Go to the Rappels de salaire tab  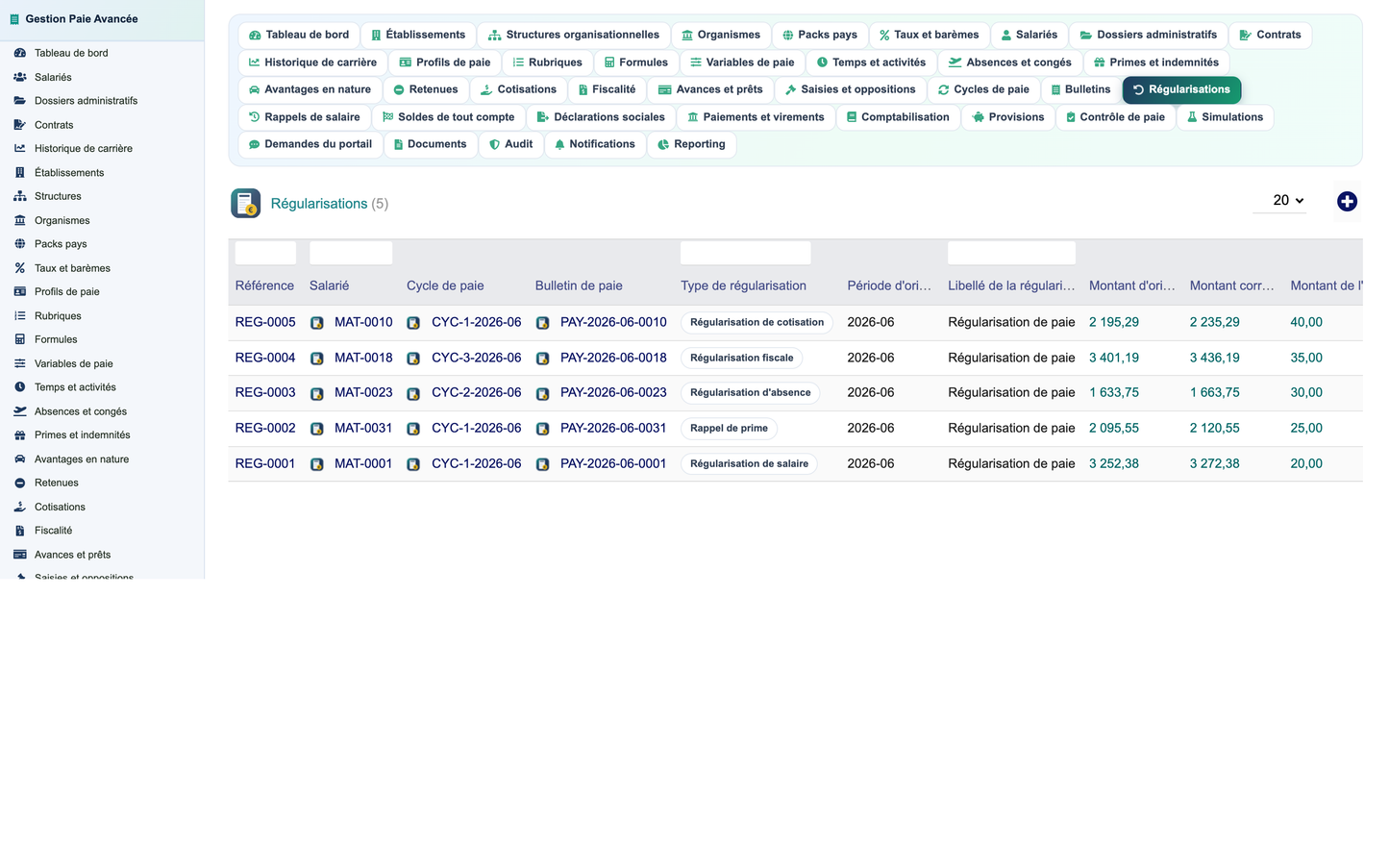click(304, 117)
